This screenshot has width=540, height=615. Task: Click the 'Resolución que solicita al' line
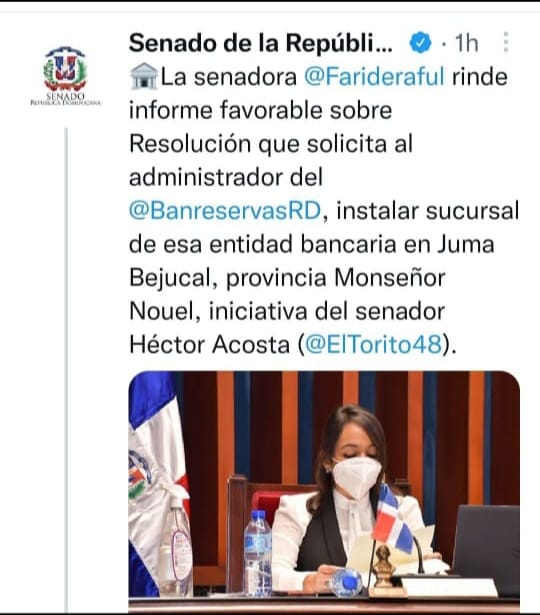click(x=271, y=144)
